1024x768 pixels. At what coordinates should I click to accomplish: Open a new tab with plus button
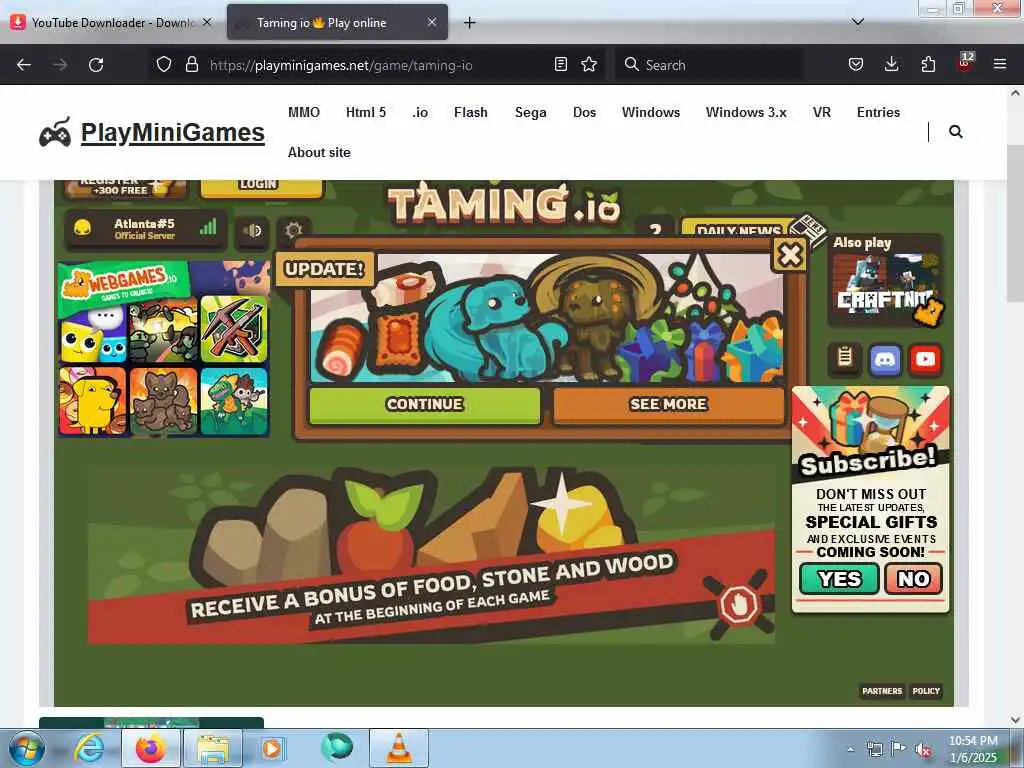pyautogui.click(x=469, y=23)
